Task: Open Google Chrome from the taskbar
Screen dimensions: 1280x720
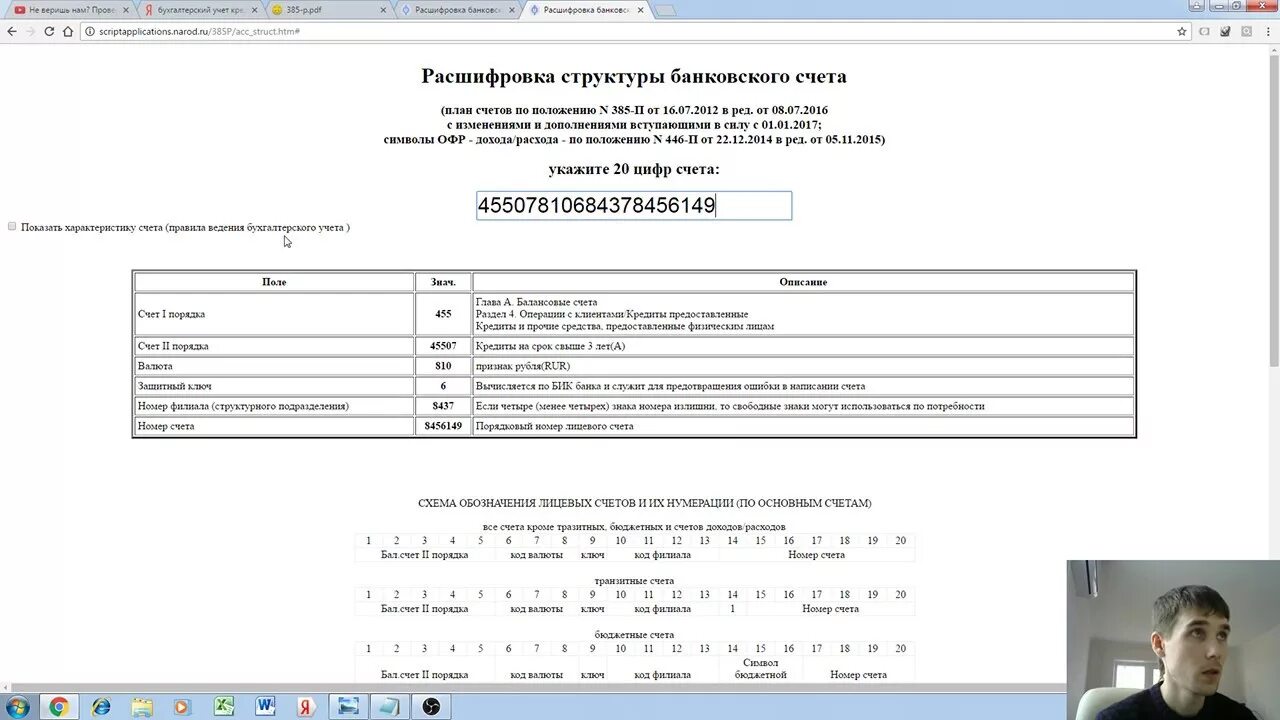Action: (59, 706)
